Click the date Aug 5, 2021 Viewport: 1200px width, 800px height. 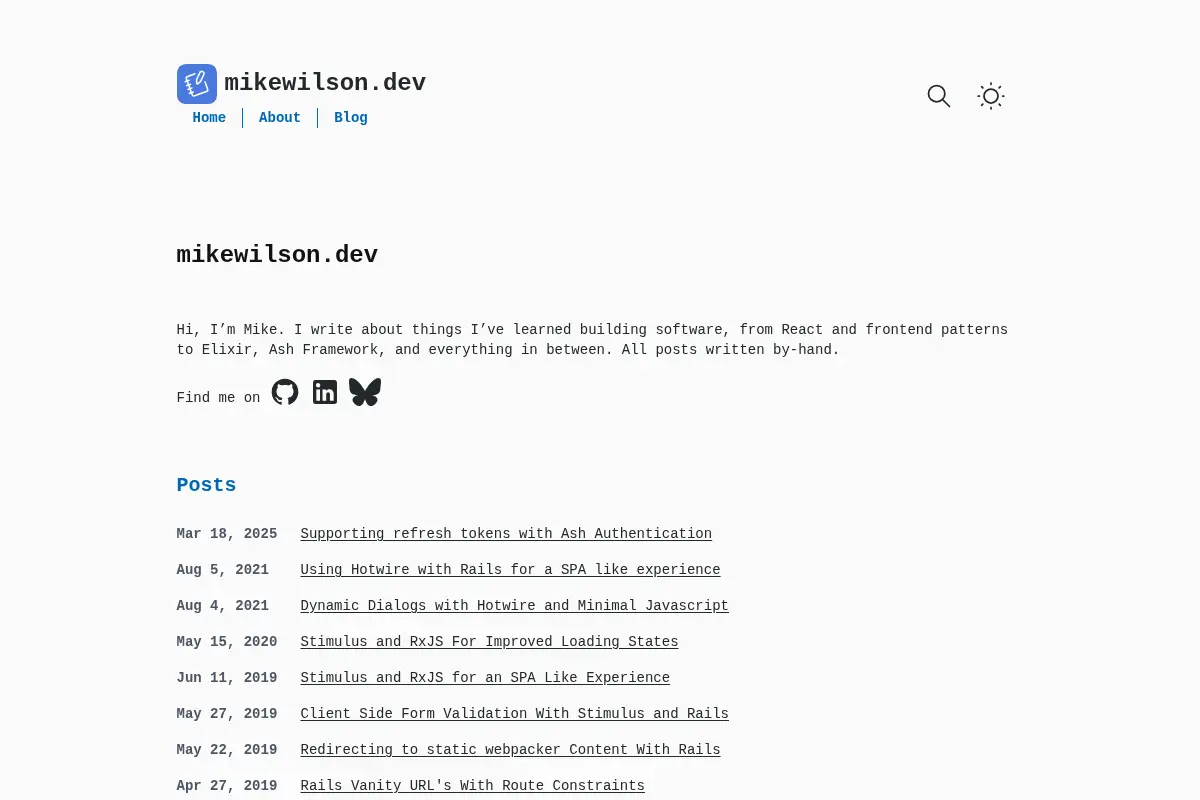click(223, 570)
